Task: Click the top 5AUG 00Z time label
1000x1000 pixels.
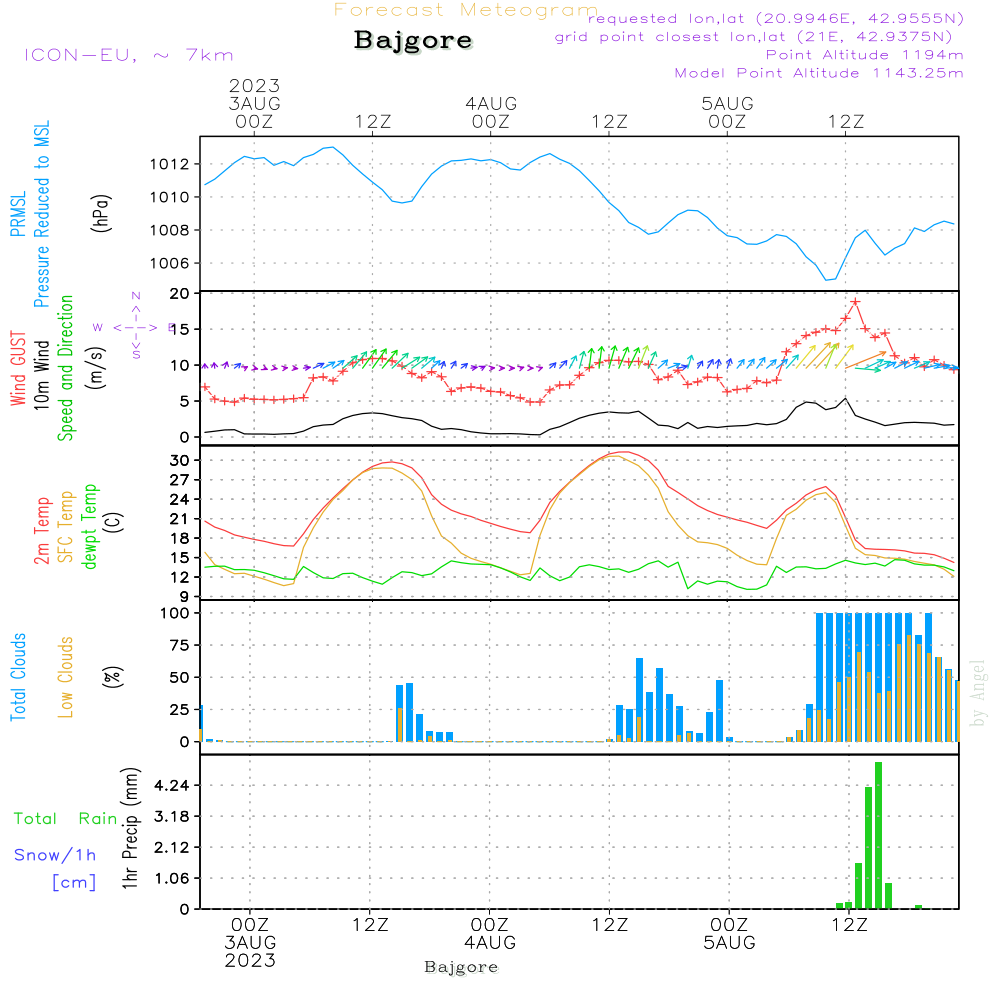Action: pyautogui.click(x=727, y=112)
